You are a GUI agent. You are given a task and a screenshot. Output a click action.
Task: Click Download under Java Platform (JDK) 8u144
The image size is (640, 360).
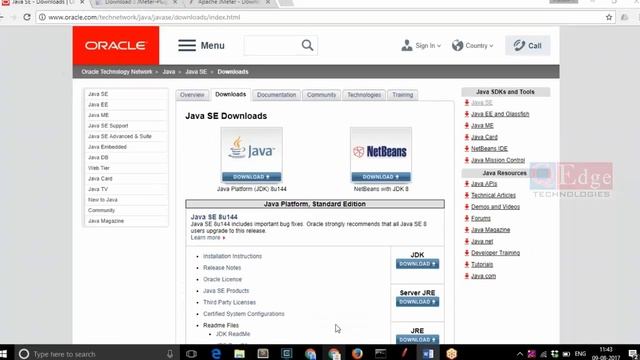[x=251, y=177]
